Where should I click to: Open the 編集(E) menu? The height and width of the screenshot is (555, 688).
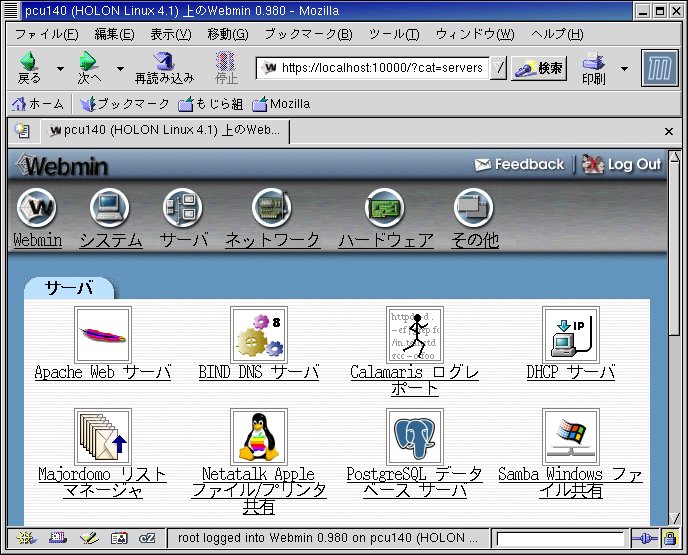(x=115, y=34)
